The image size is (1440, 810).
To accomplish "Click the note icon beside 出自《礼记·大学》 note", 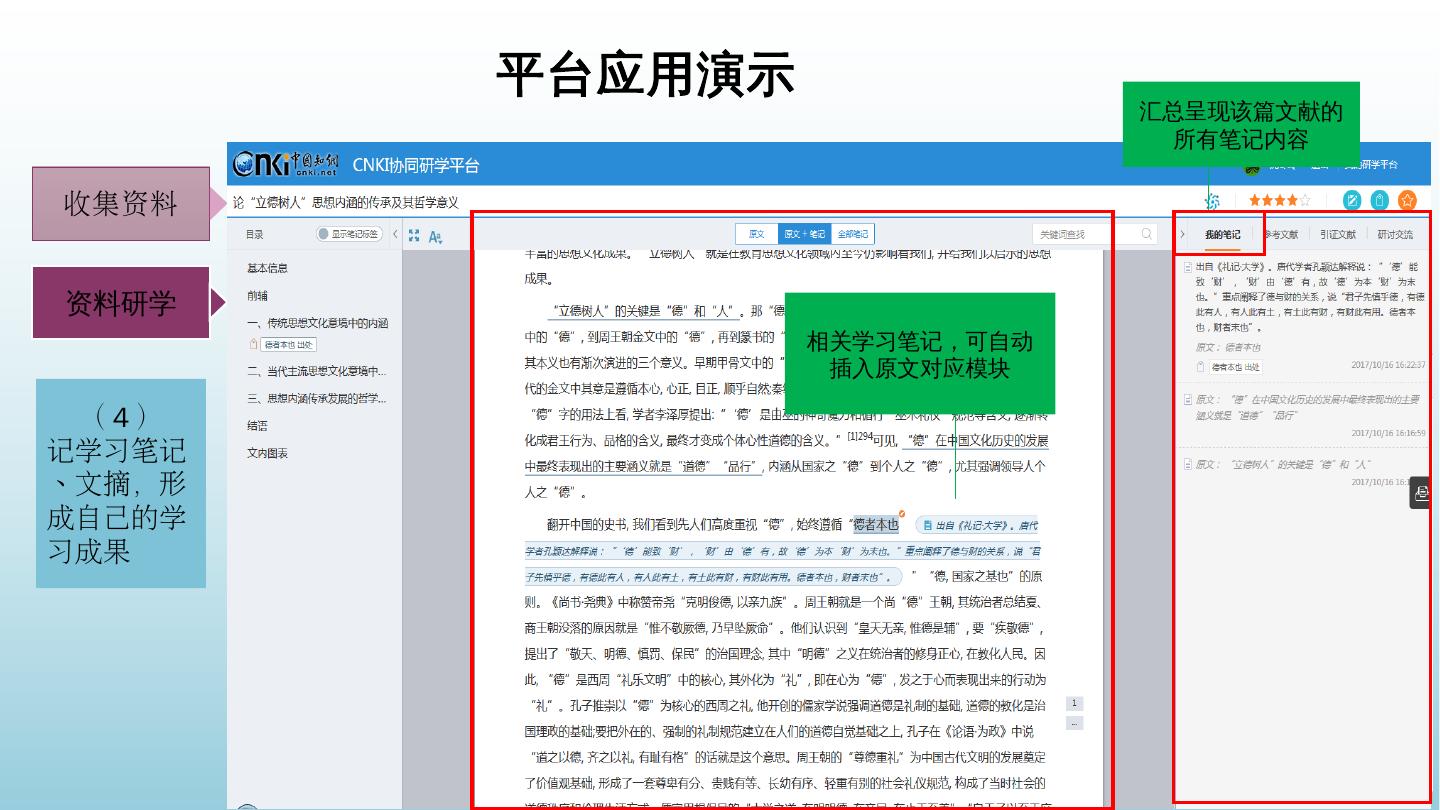I will coord(1188,267).
